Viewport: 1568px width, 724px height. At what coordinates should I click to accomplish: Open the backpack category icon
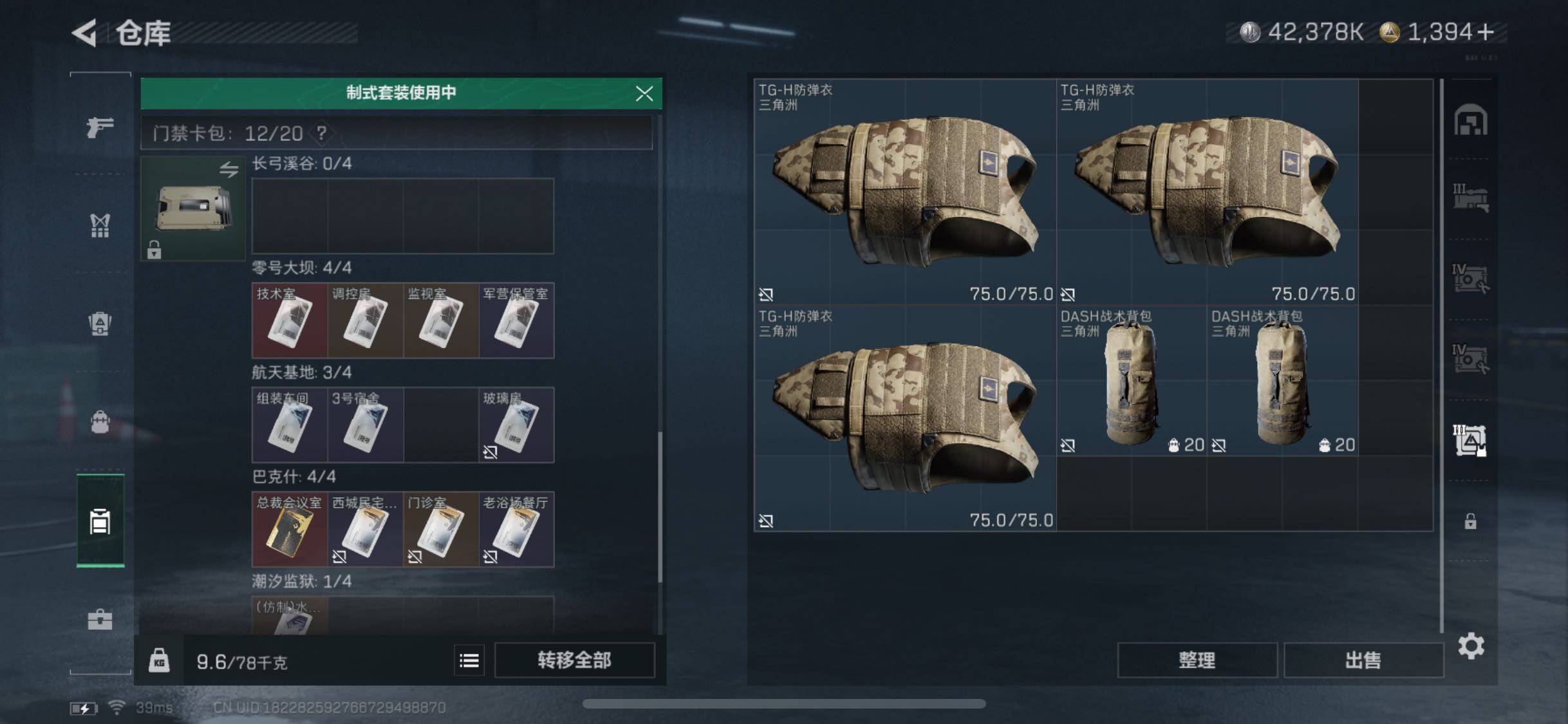(100, 422)
